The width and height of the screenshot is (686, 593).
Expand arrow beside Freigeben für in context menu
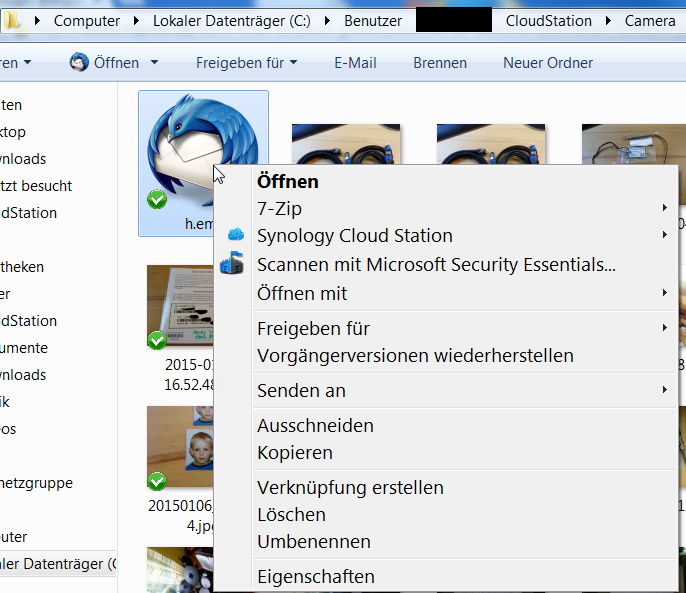[x=665, y=327]
